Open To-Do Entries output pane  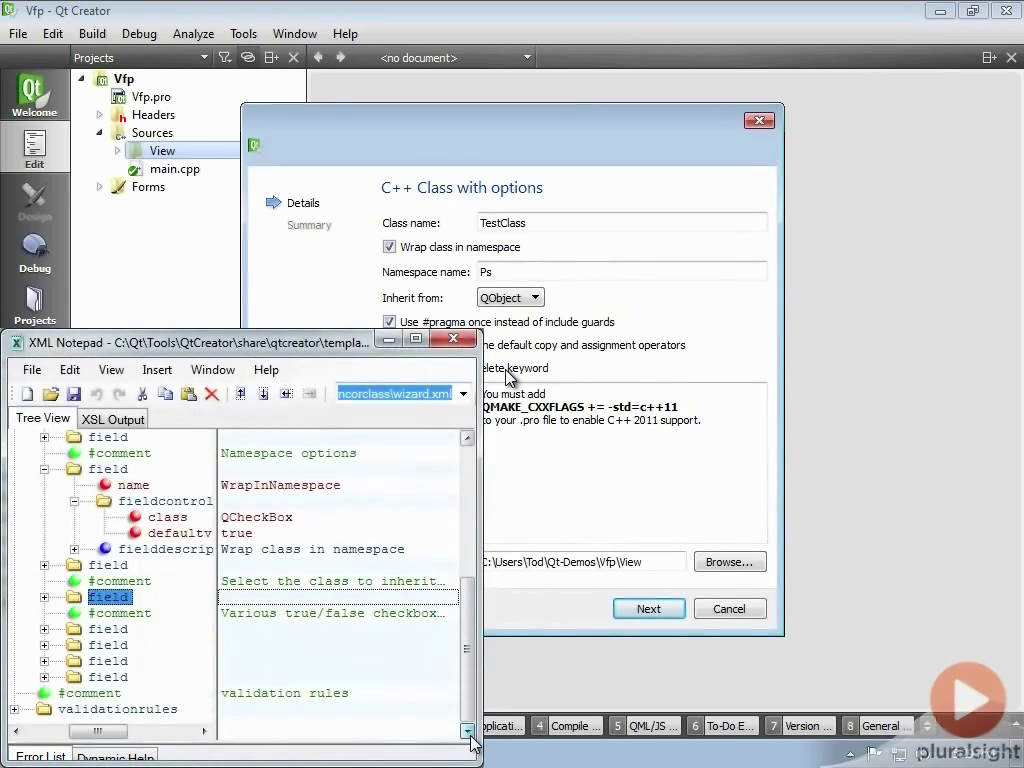722,726
